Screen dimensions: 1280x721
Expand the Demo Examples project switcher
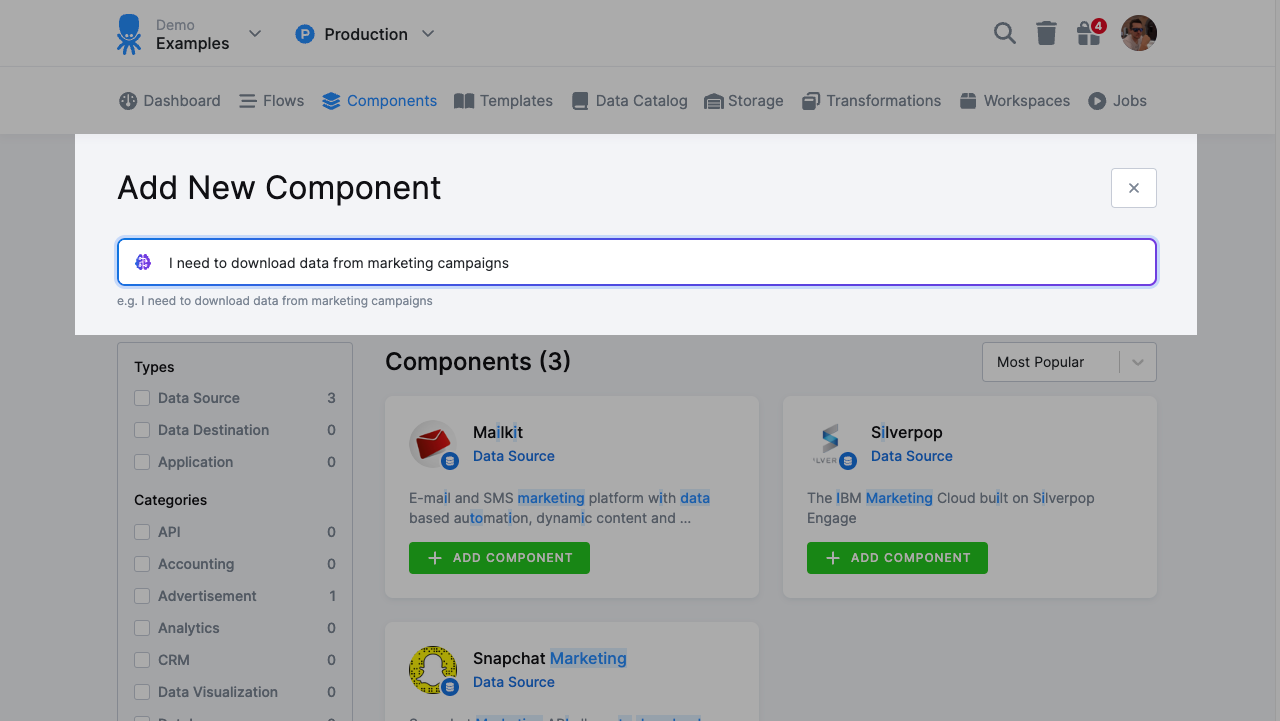[255, 33]
